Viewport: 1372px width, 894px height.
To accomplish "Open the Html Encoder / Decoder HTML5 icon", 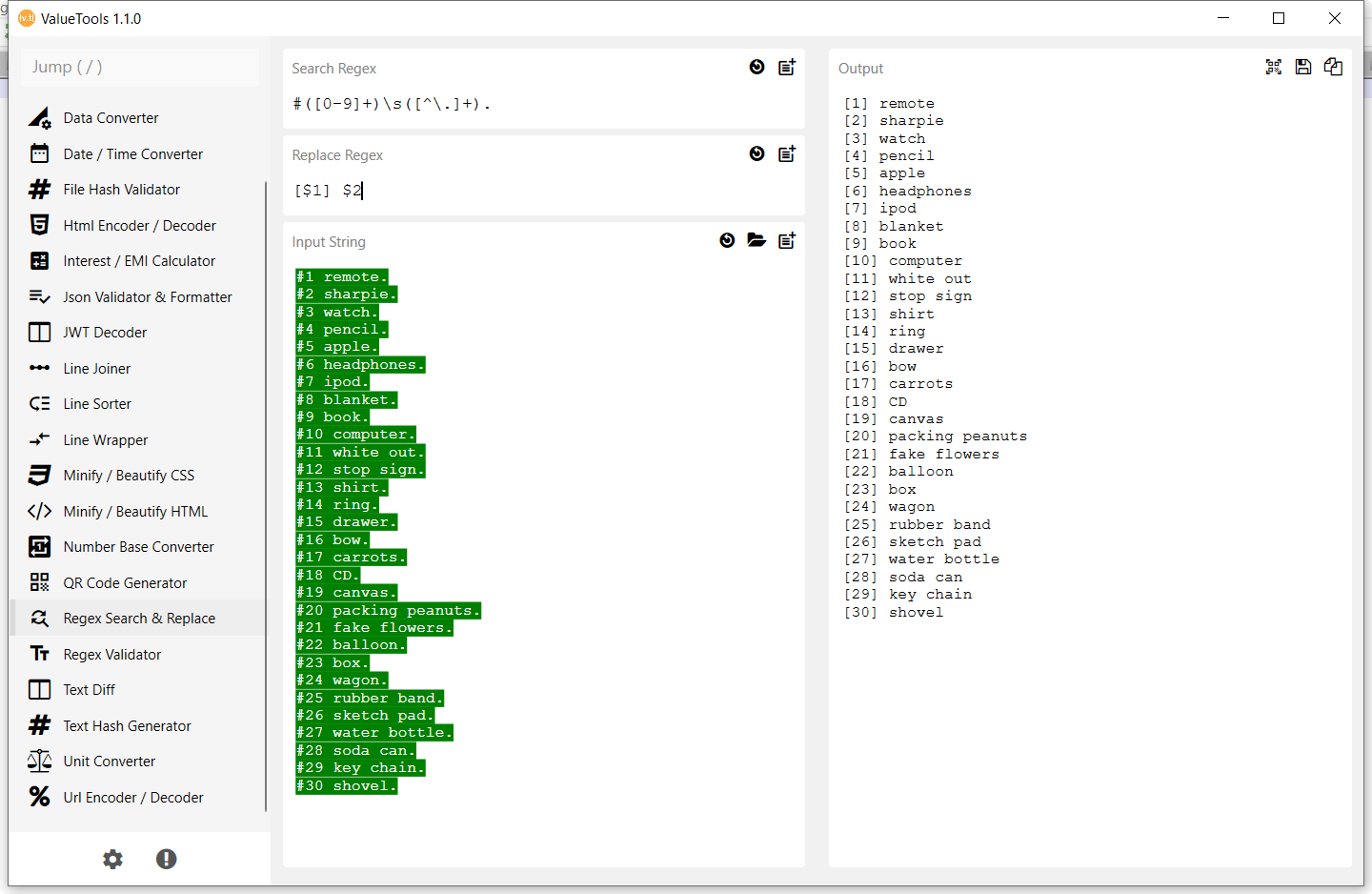I will point(39,225).
